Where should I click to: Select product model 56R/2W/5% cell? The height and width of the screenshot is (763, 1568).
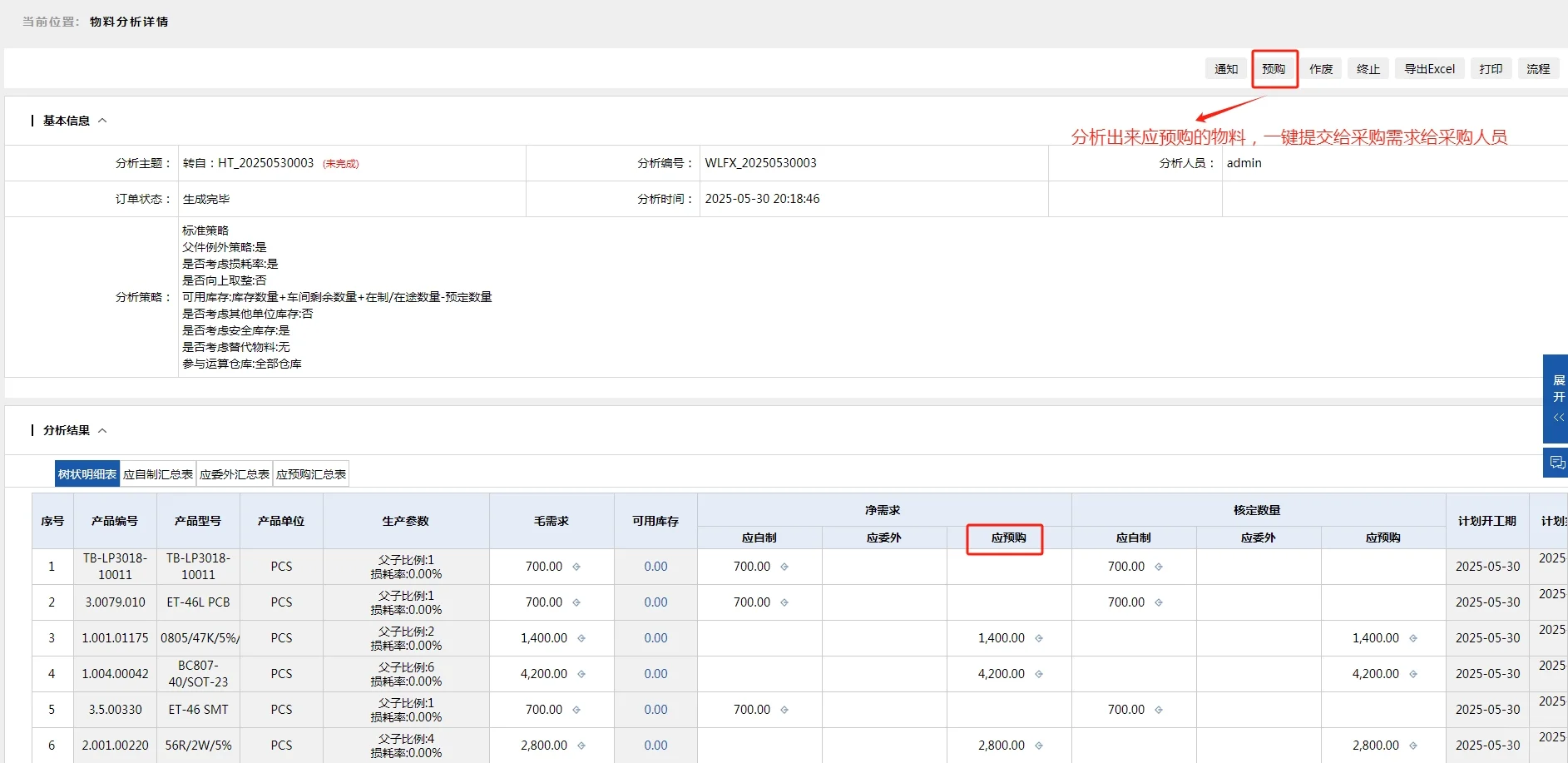198,746
